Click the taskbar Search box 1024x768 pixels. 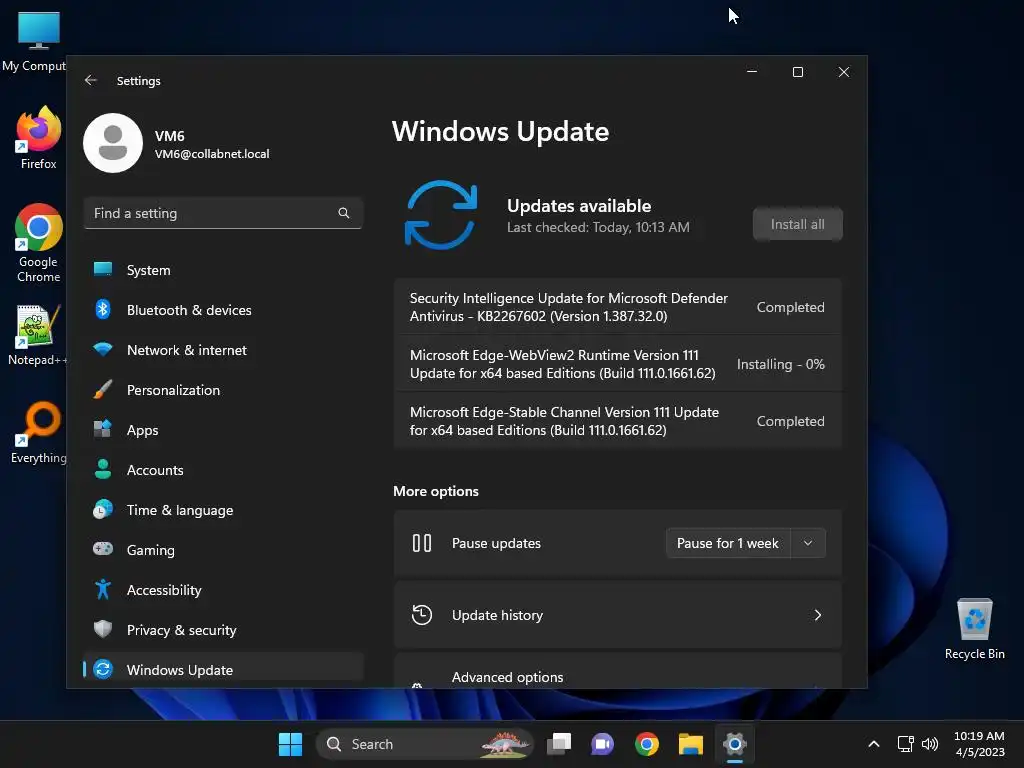(424, 744)
